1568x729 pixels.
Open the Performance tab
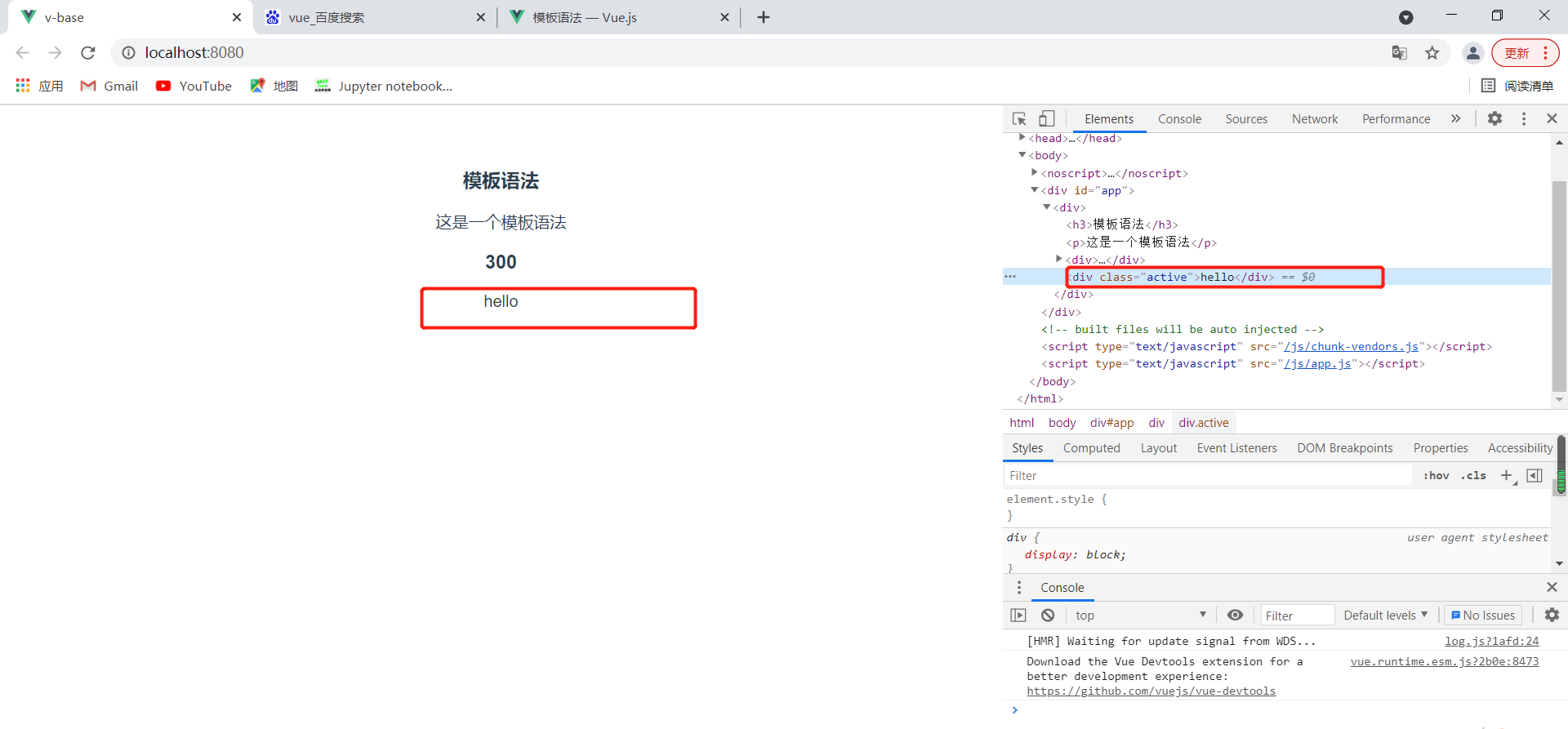point(1396,118)
